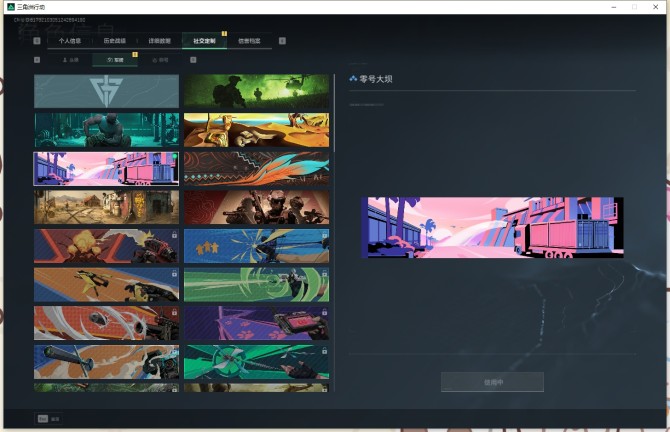Click the scrollbar of the banner list
Image resolution: width=670 pixels, height=432 pixels.
pos(334,113)
